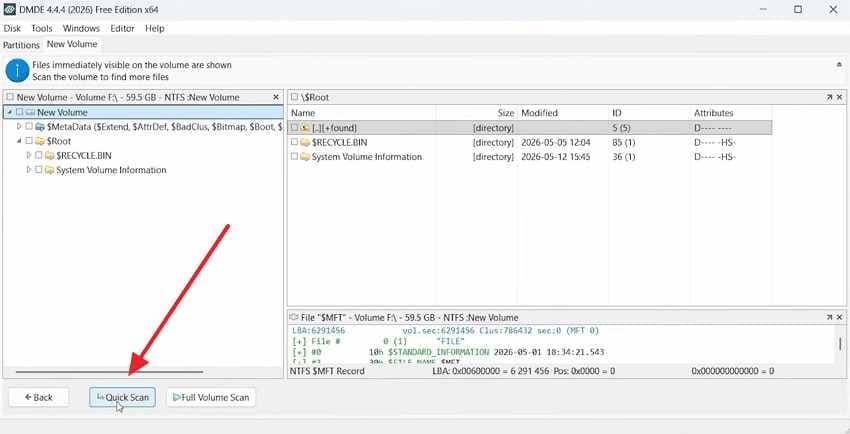Maximize the File "$MFT" viewer panel

pos(829,317)
